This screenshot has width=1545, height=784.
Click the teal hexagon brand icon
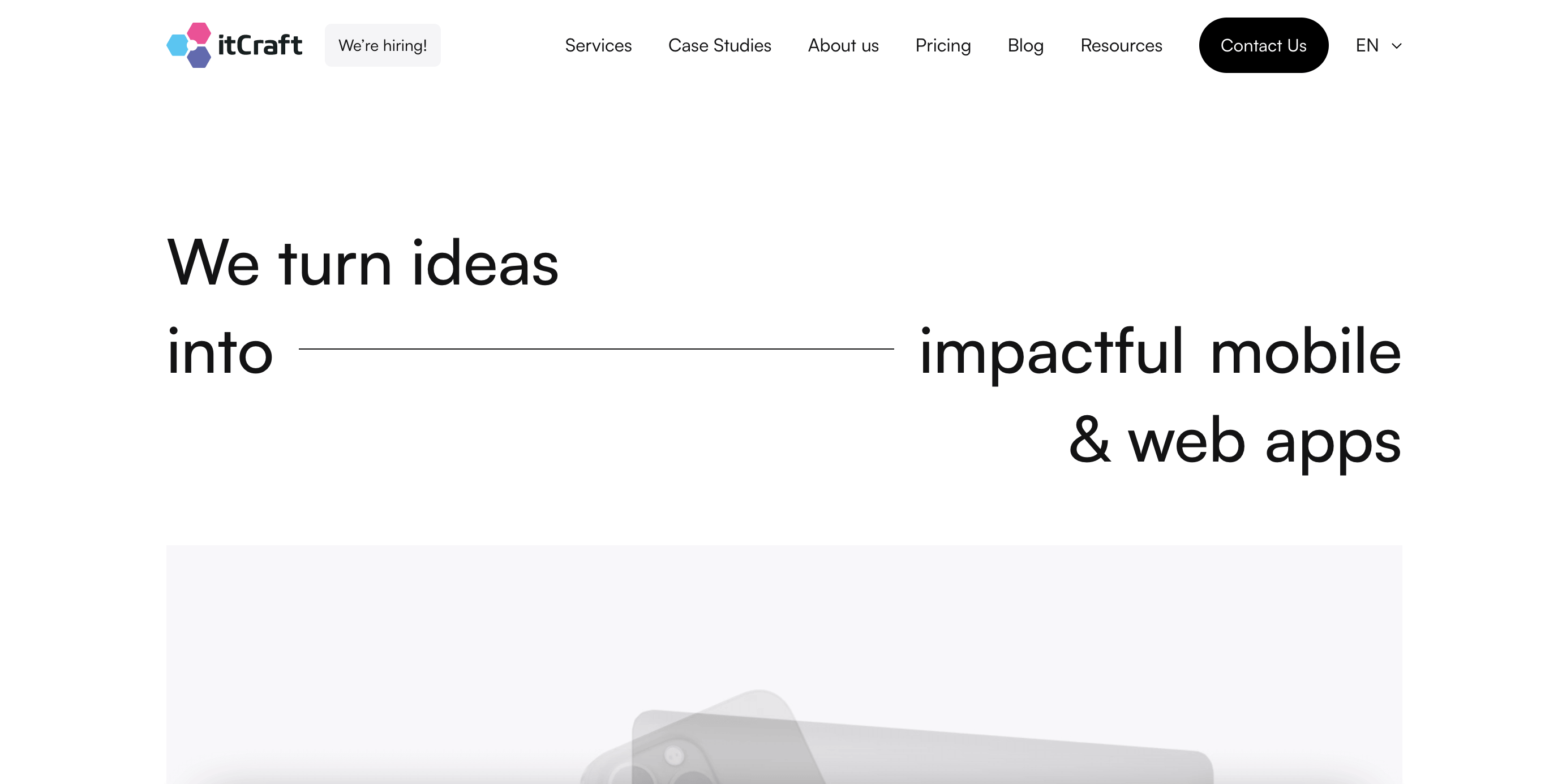(178, 43)
